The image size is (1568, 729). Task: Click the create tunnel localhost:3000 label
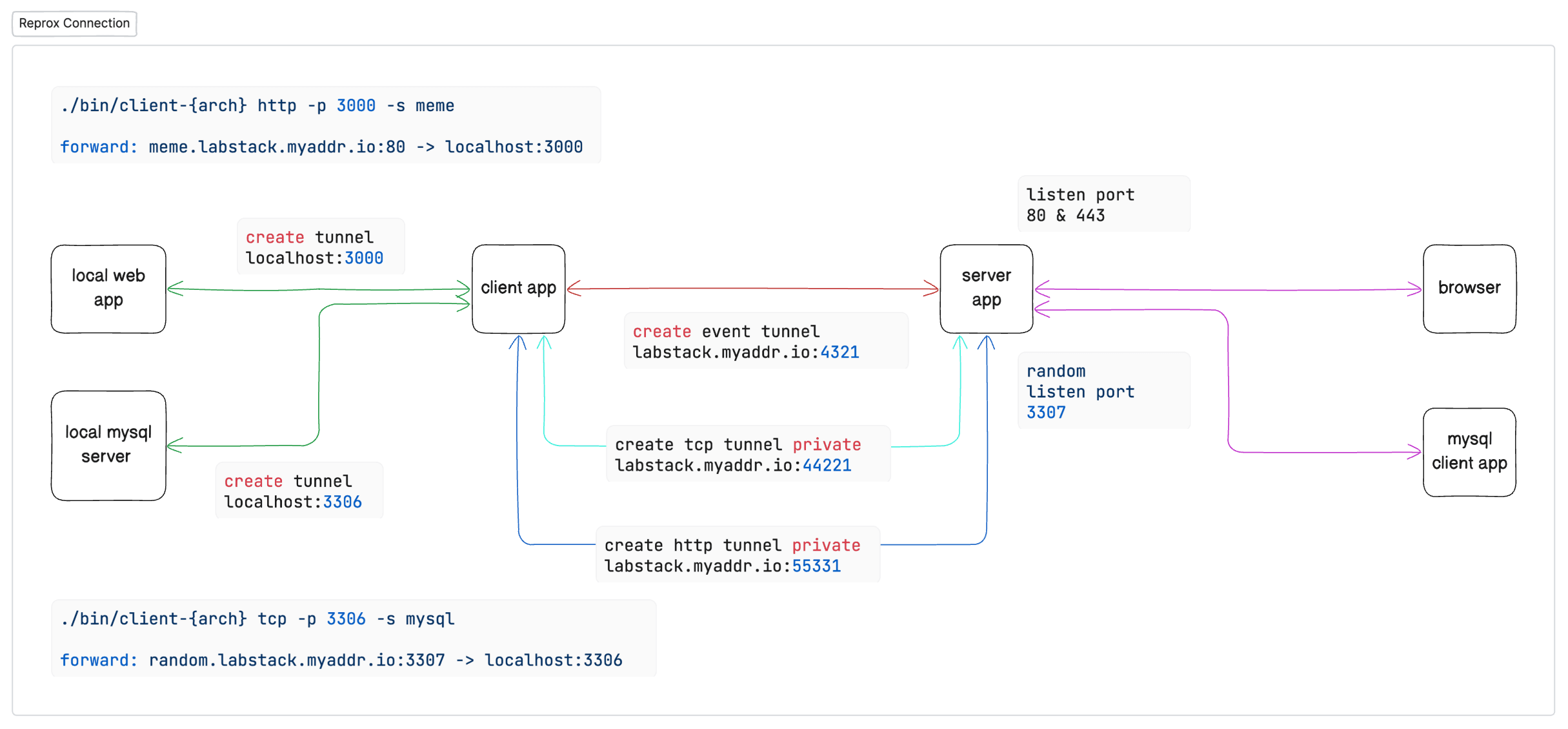pos(321,247)
